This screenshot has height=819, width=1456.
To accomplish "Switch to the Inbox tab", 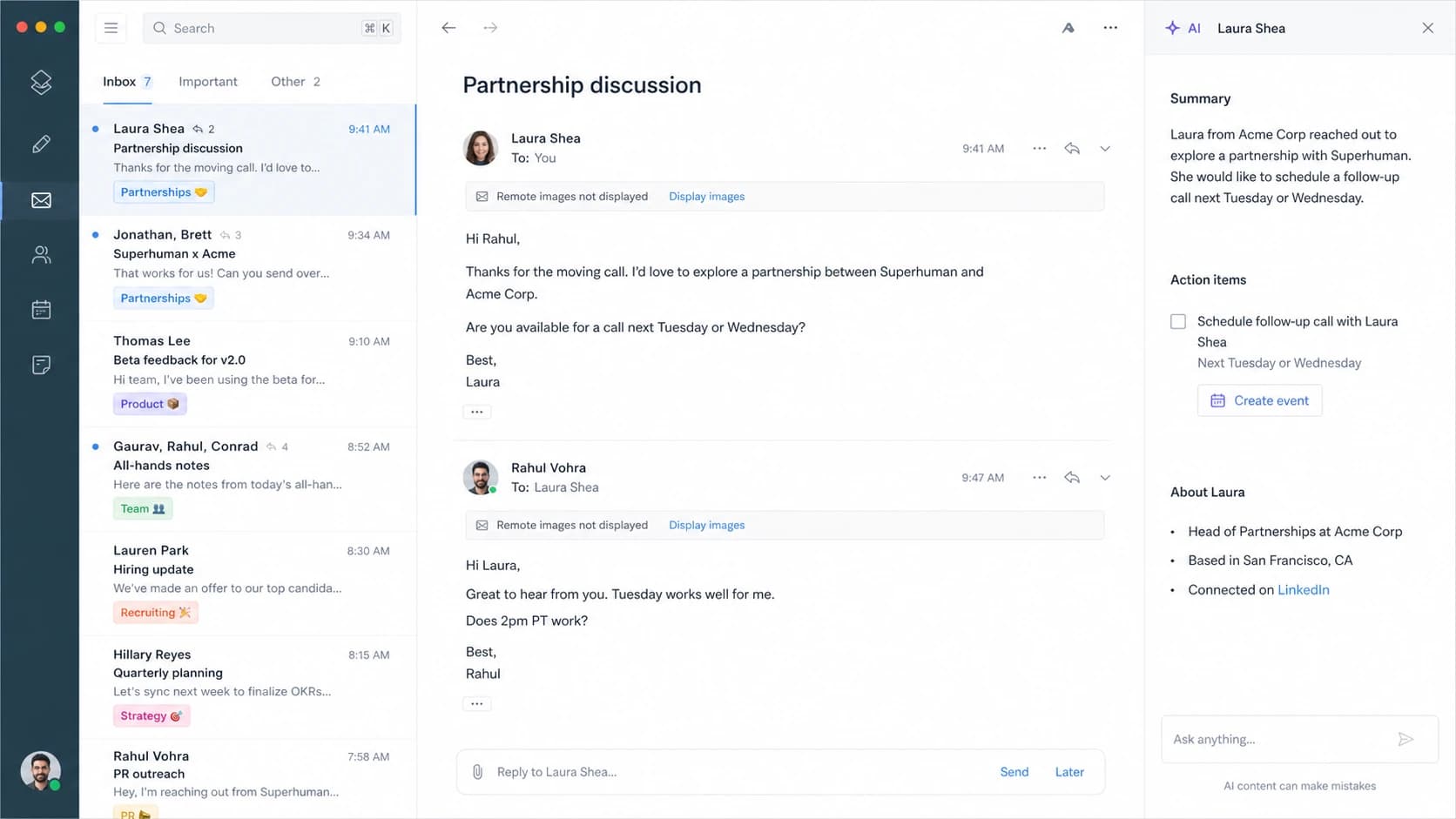I will pos(127,82).
